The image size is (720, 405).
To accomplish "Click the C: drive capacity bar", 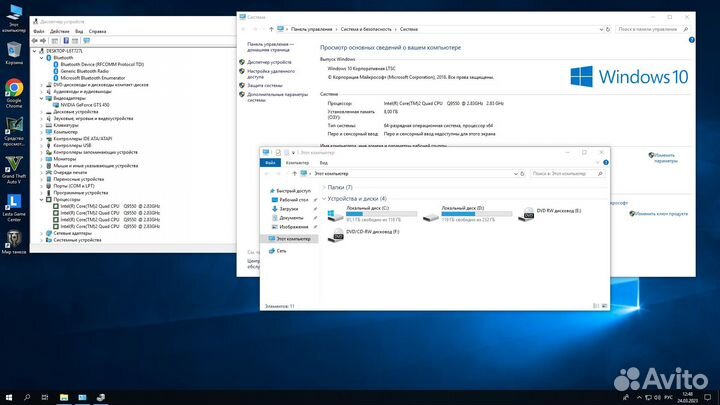I will coord(381,214).
